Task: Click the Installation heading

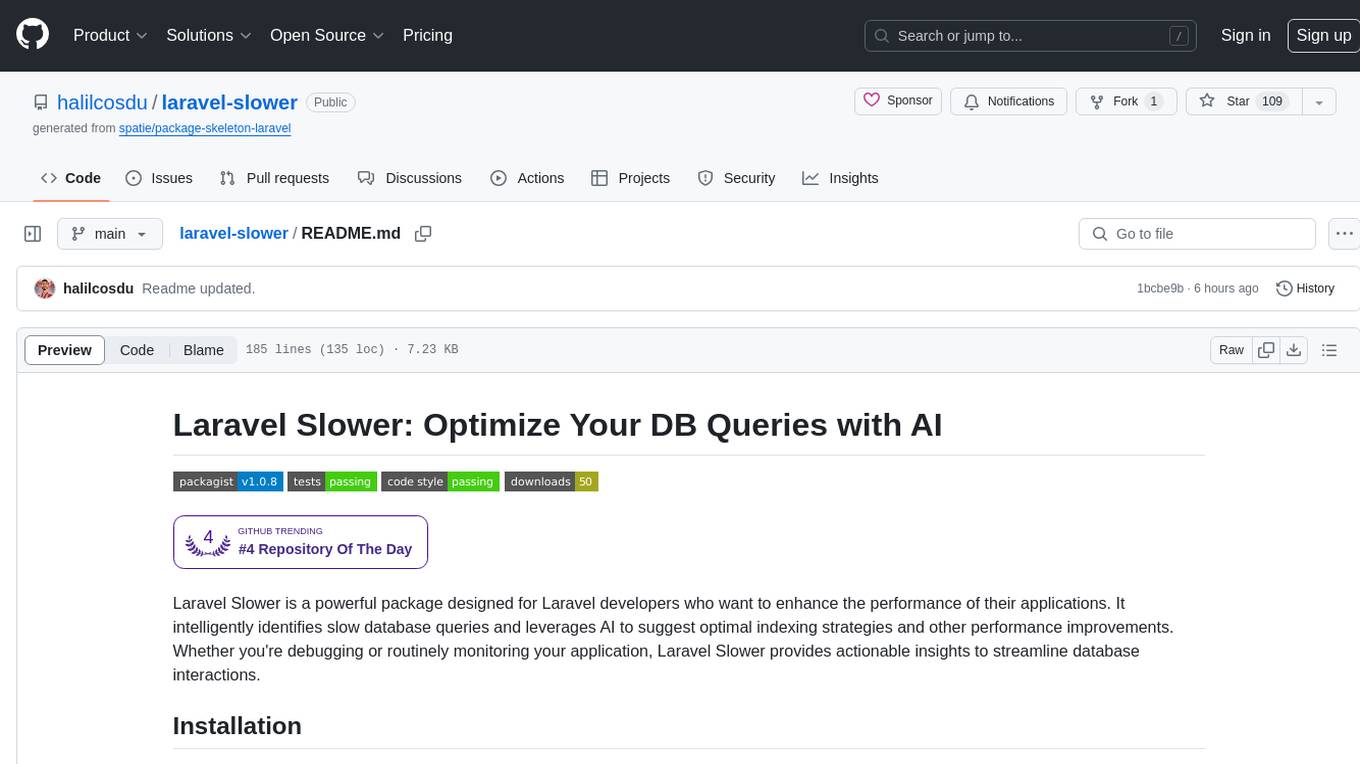Action: click(237, 726)
